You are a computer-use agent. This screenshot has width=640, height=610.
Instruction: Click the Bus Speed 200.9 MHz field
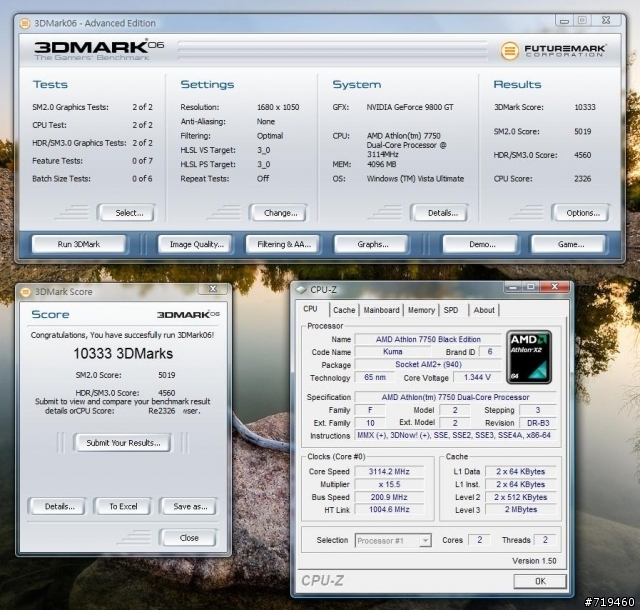pos(389,497)
